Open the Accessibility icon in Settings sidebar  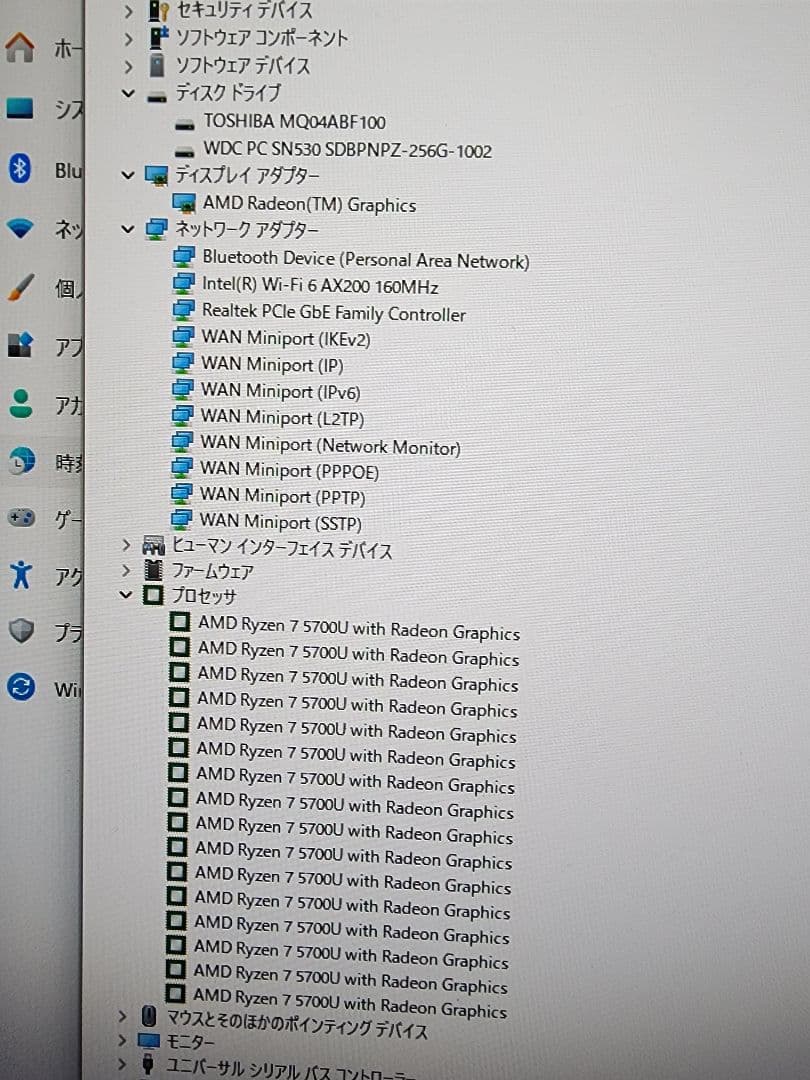[x=21, y=574]
